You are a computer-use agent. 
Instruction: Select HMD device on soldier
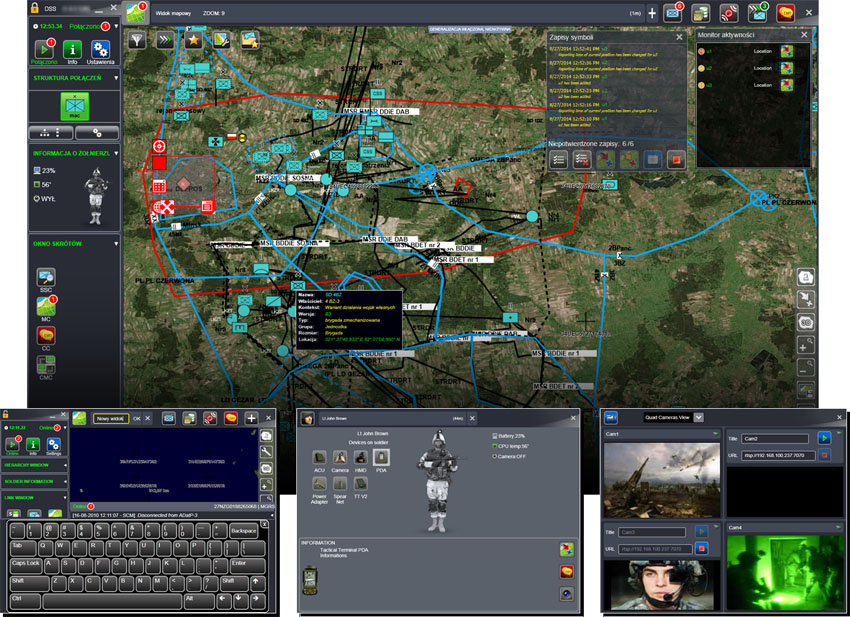[360, 458]
